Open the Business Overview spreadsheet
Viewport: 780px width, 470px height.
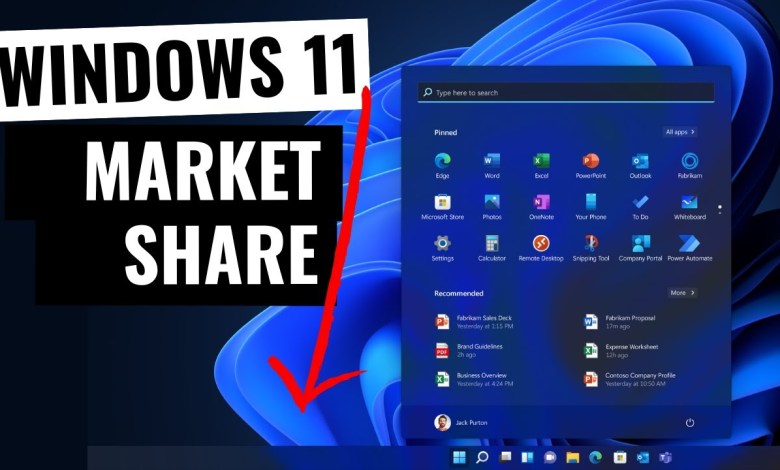coord(474,379)
